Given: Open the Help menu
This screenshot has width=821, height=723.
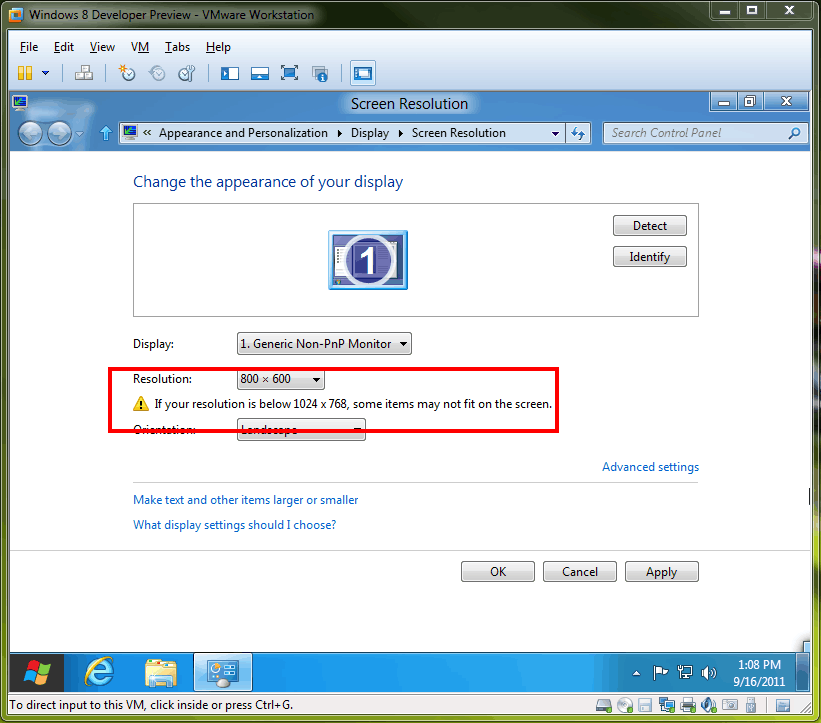Looking at the screenshot, I should click(218, 47).
